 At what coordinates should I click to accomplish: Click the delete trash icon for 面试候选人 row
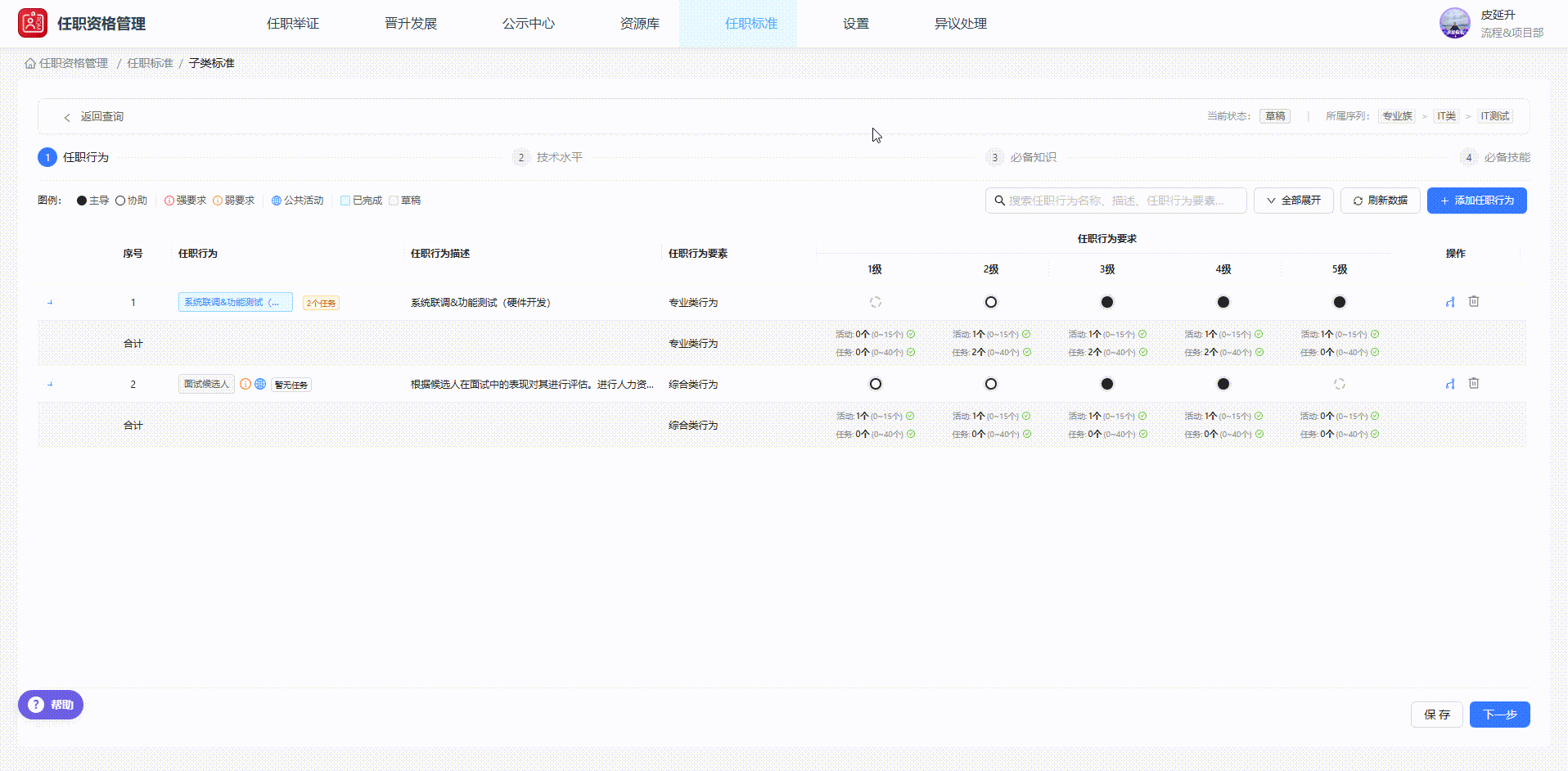(1473, 383)
